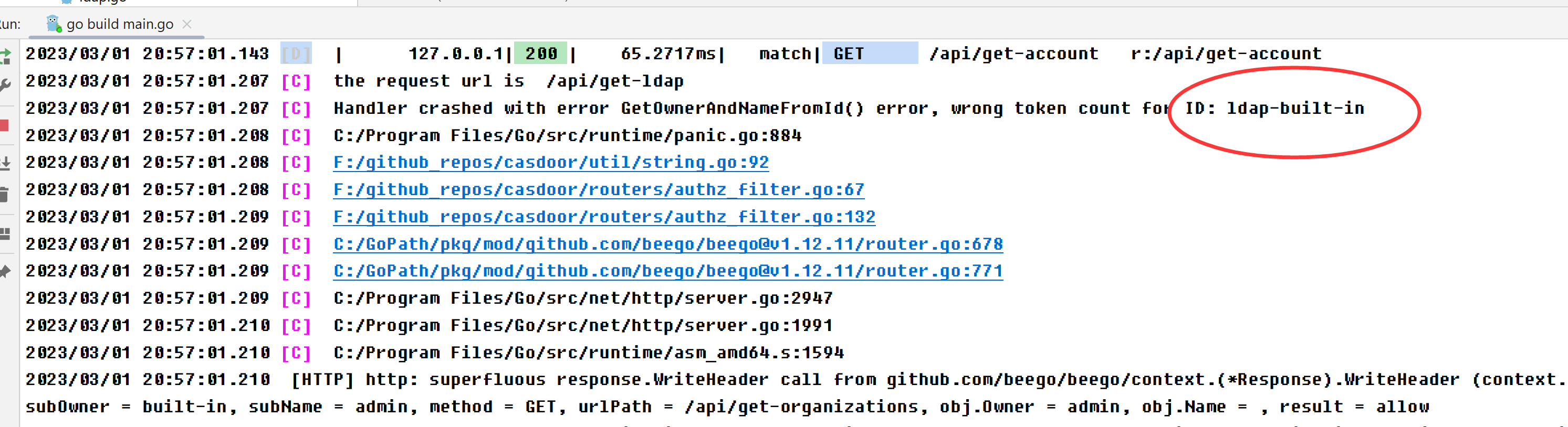Image resolution: width=1568 pixels, height=427 pixels.
Task: Open authz_filter.go line 132
Action: [604, 217]
